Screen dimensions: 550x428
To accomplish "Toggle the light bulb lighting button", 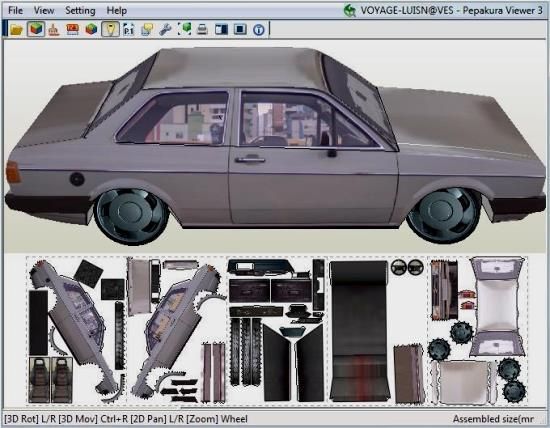I will pyautogui.click(x=110, y=29).
